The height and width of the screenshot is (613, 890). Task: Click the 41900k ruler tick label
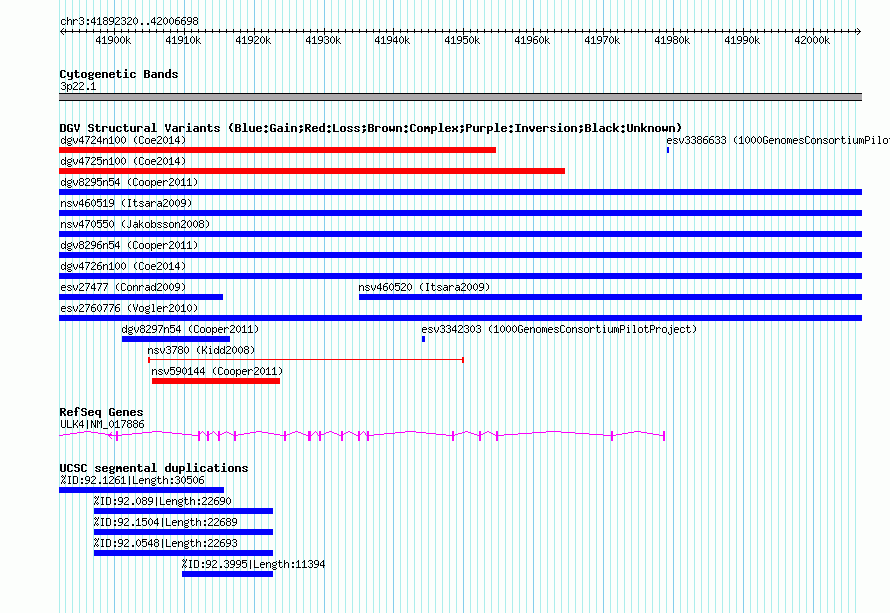point(113,40)
